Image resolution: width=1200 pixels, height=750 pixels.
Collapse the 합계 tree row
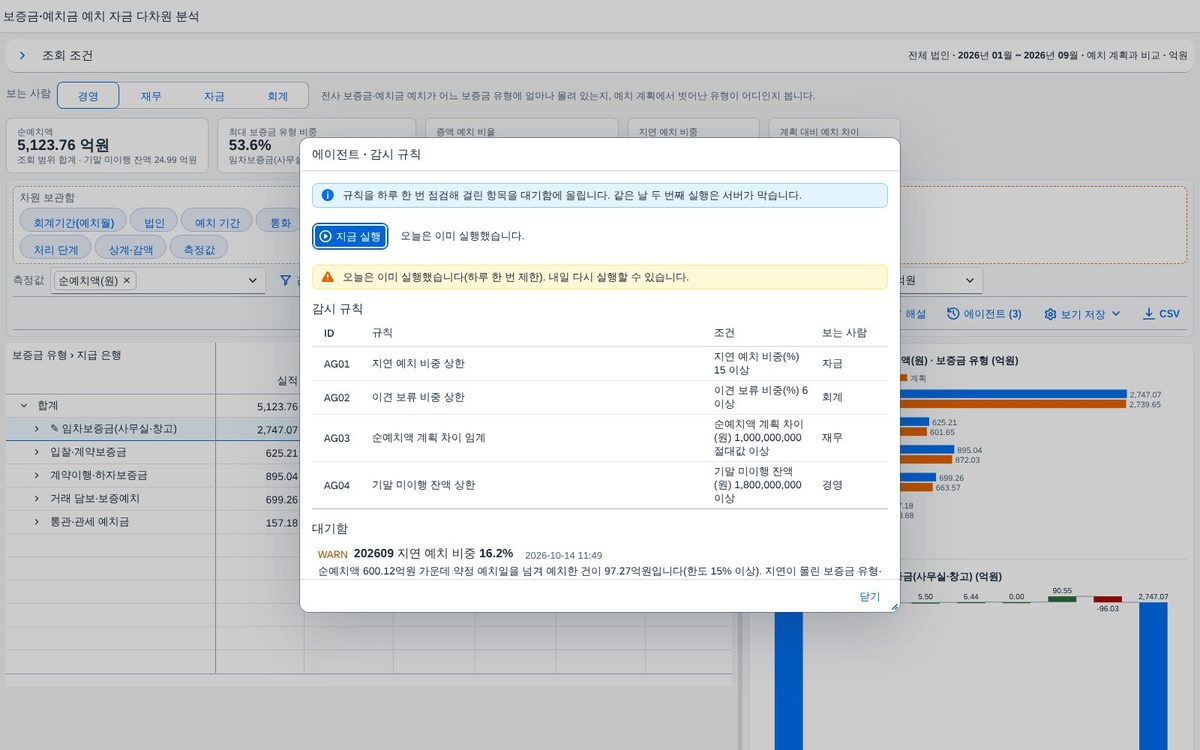(23, 406)
